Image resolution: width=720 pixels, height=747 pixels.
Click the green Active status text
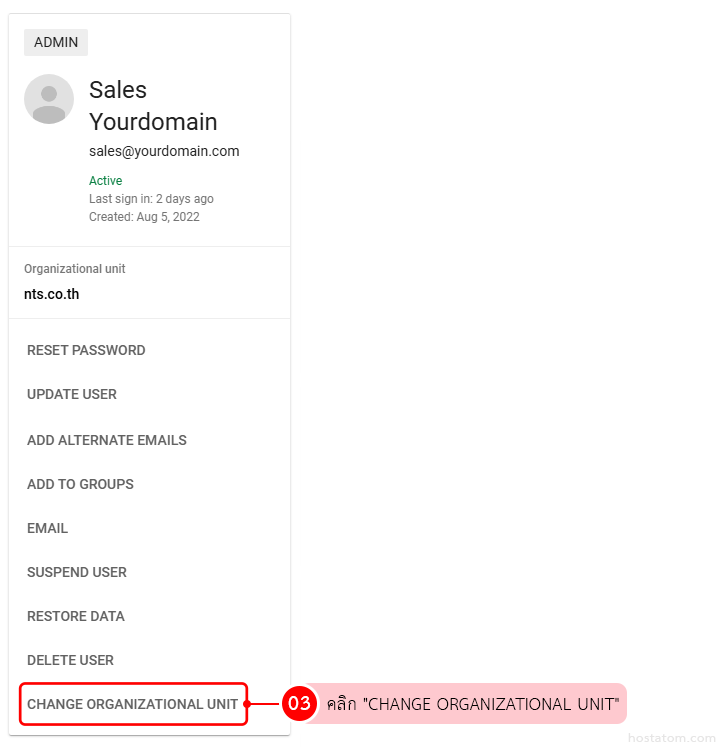(x=105, y=181)
